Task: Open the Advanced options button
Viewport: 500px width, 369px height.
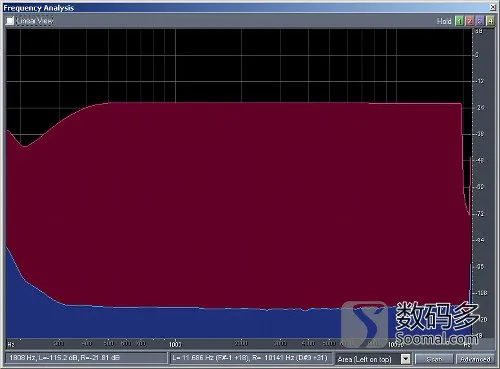Action: tap(475, 359)
